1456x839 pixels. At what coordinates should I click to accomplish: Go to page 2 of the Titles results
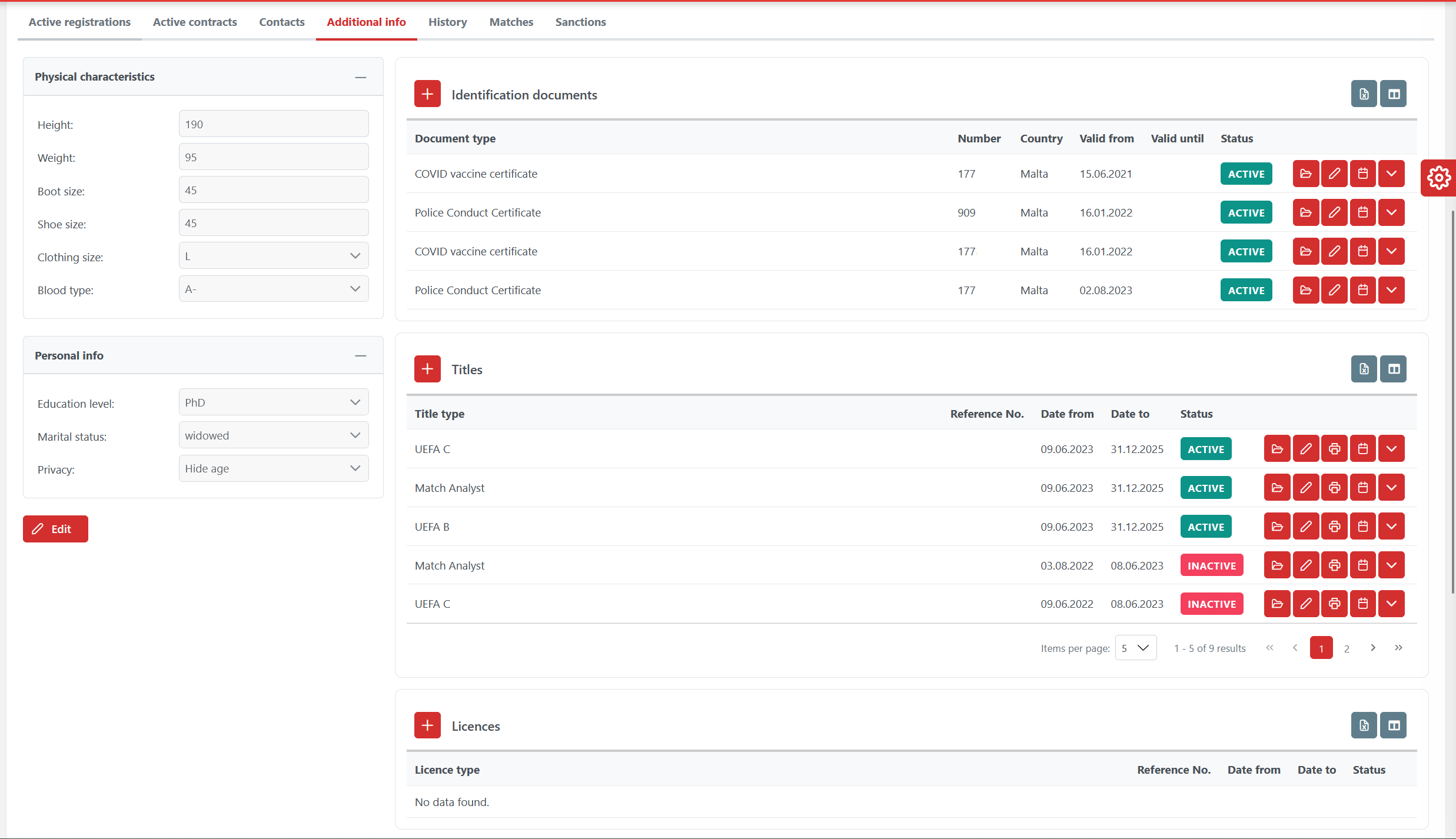click(x=1347, y=648)
